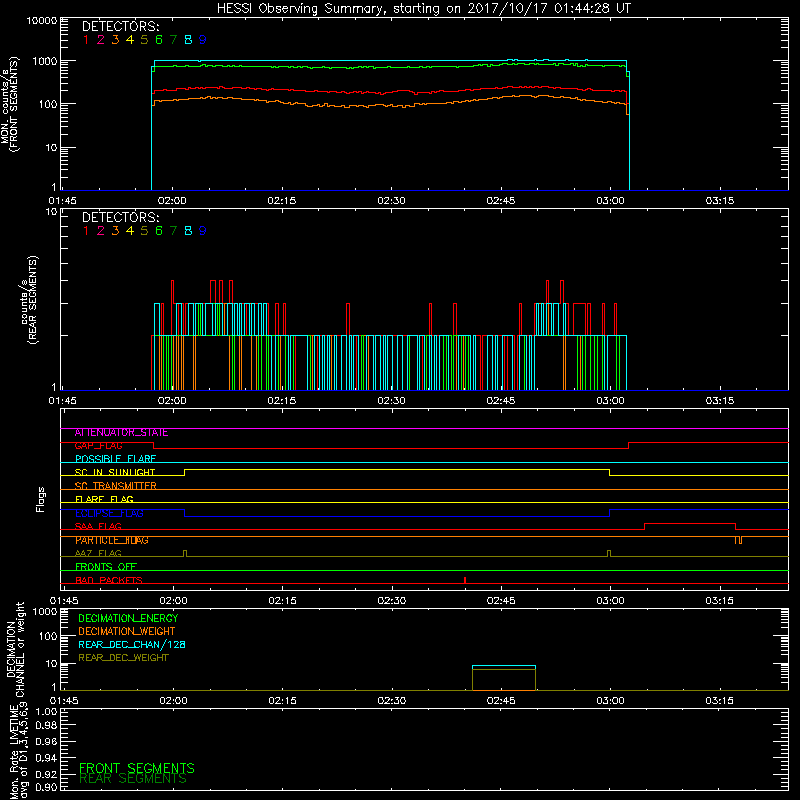
Task: Click the DETECTORS: heading in the front segments plot
Action: pos(121,27)
